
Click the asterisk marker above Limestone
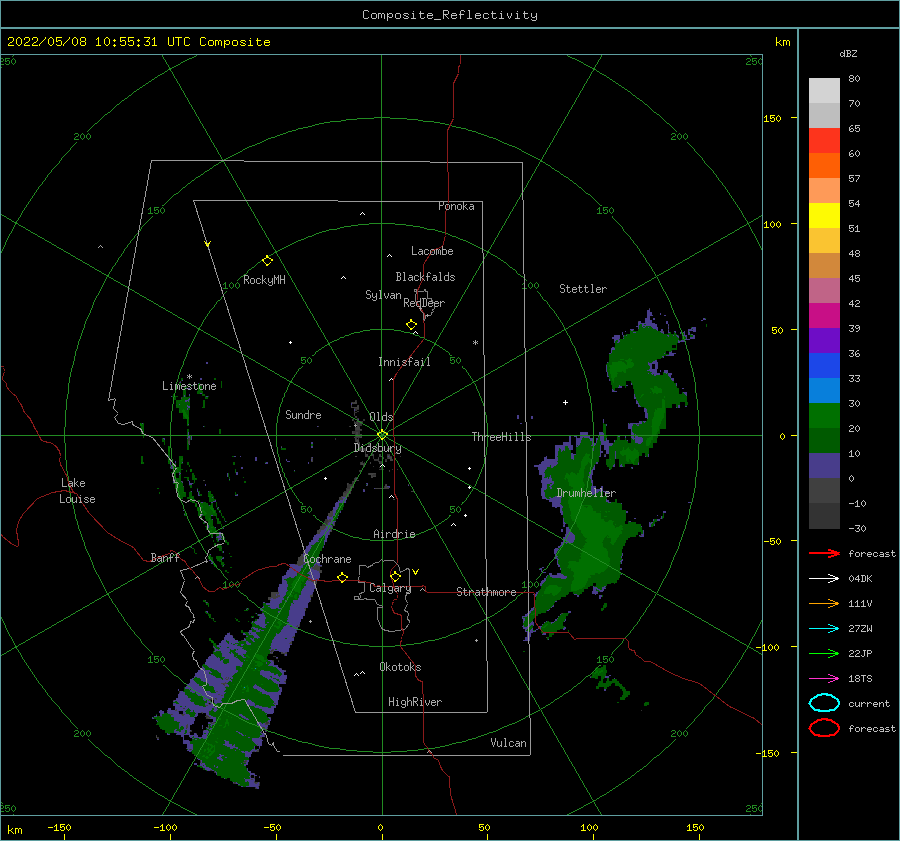click(x=189, y=377)
